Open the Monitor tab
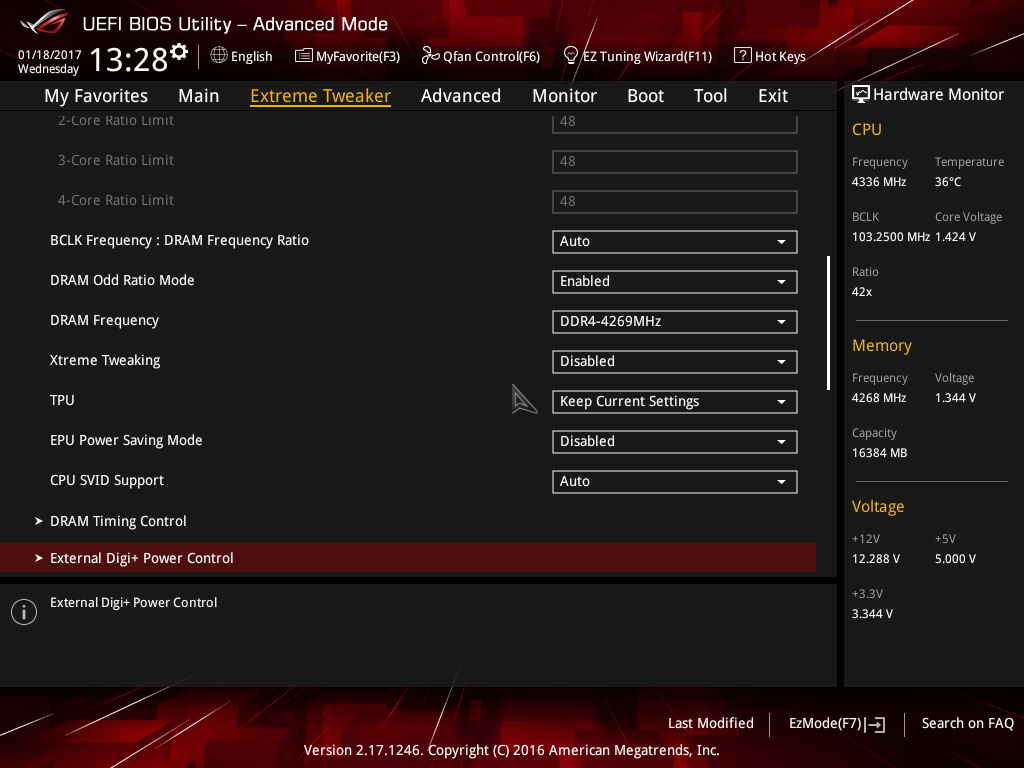Image resolution: width=1024 pixels, height=768 pixels. (x=564, y=96)
